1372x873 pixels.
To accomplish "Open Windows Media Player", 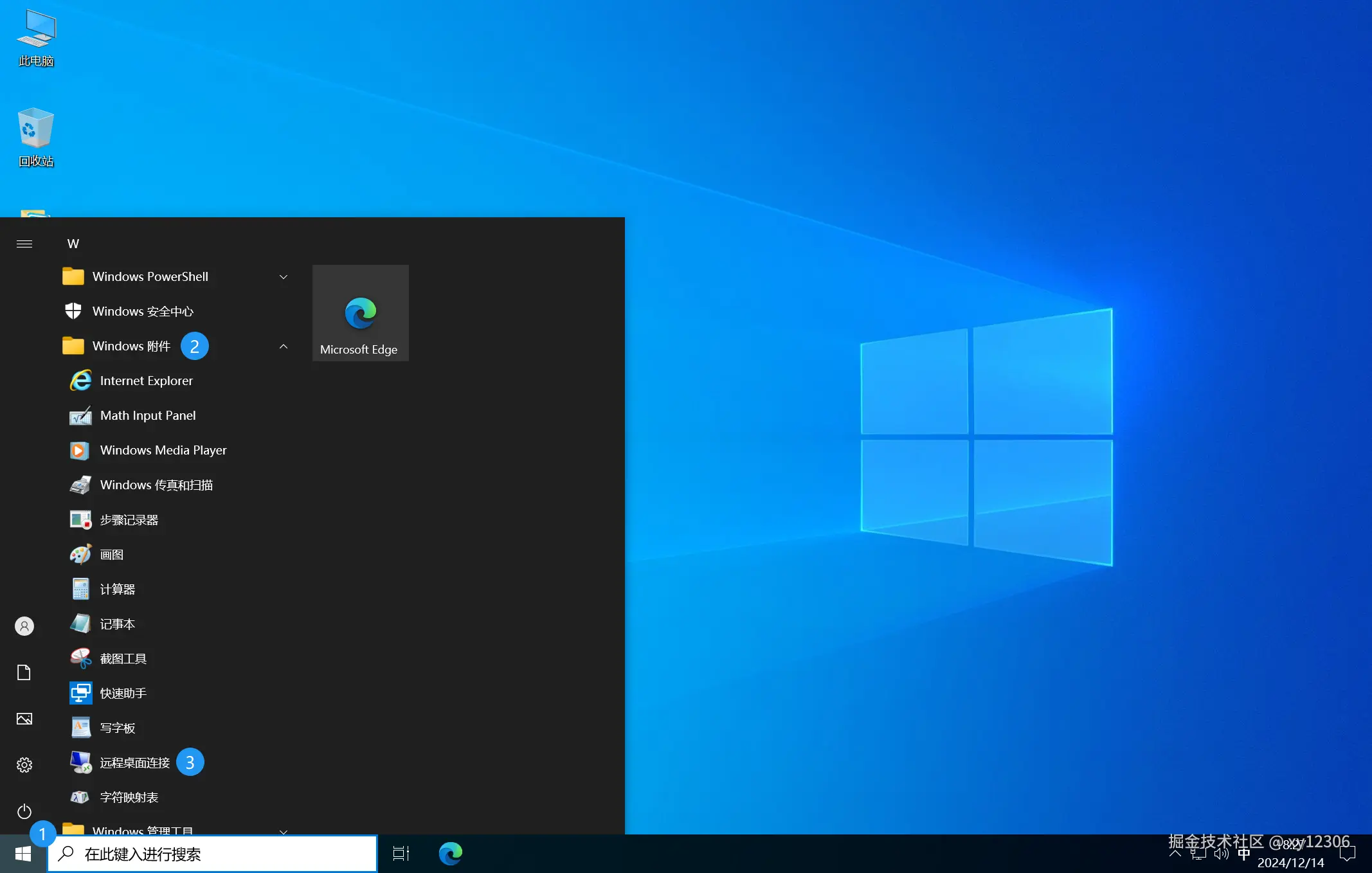I will pos(163,450).
